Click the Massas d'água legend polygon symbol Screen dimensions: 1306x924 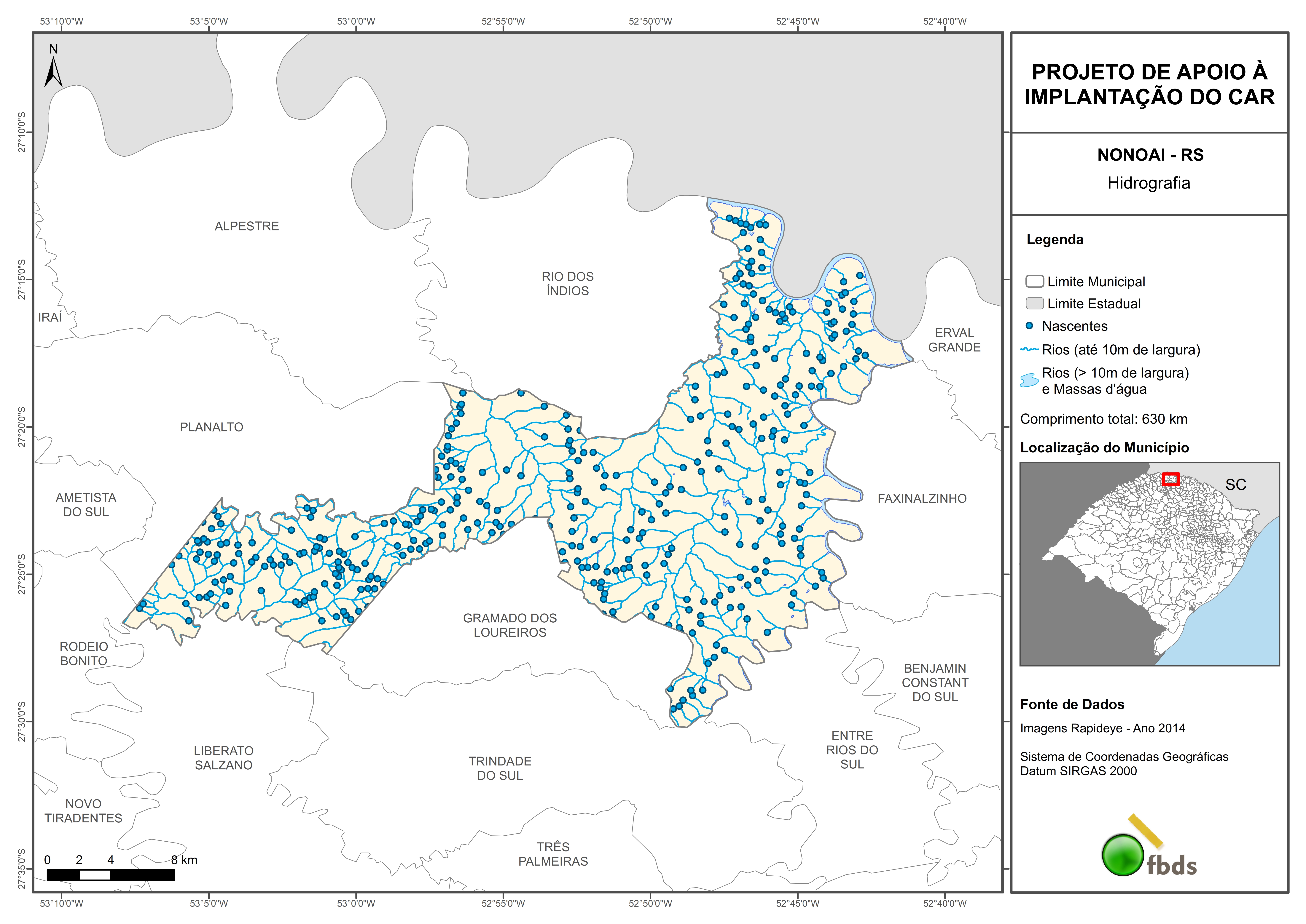coord(1029,380)
